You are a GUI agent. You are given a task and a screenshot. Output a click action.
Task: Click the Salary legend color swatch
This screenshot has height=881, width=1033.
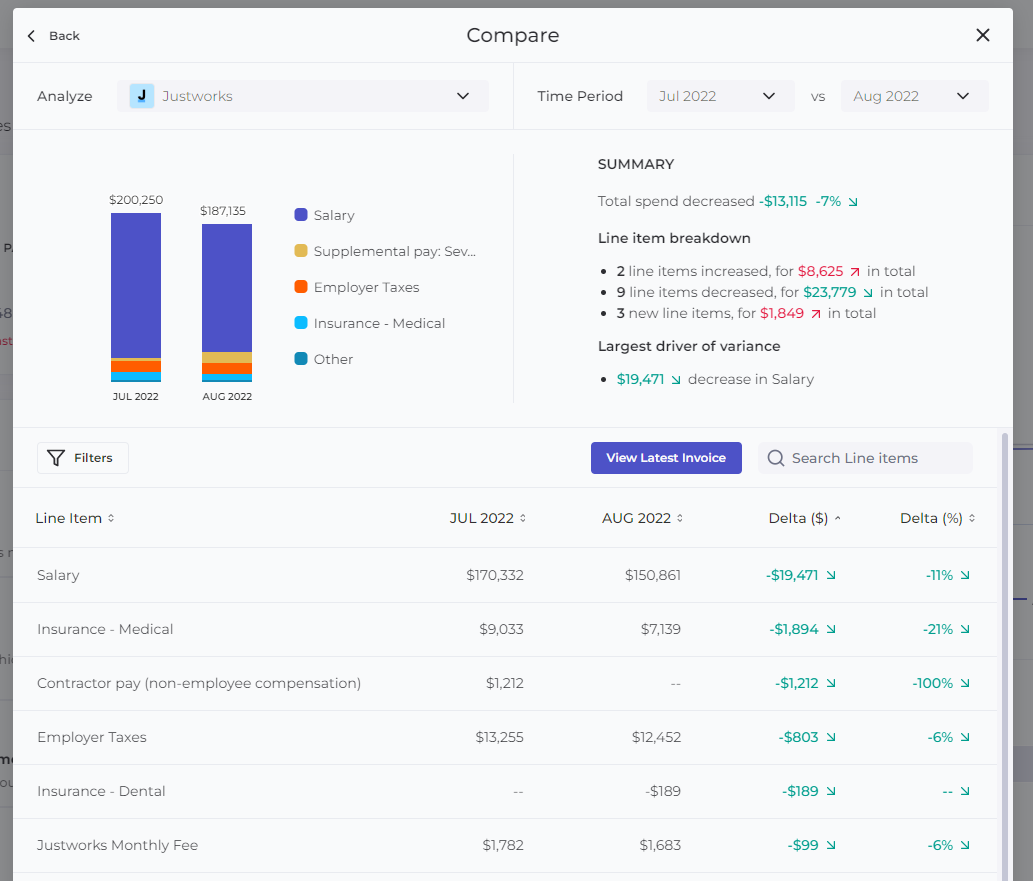(x=300, y=215)
